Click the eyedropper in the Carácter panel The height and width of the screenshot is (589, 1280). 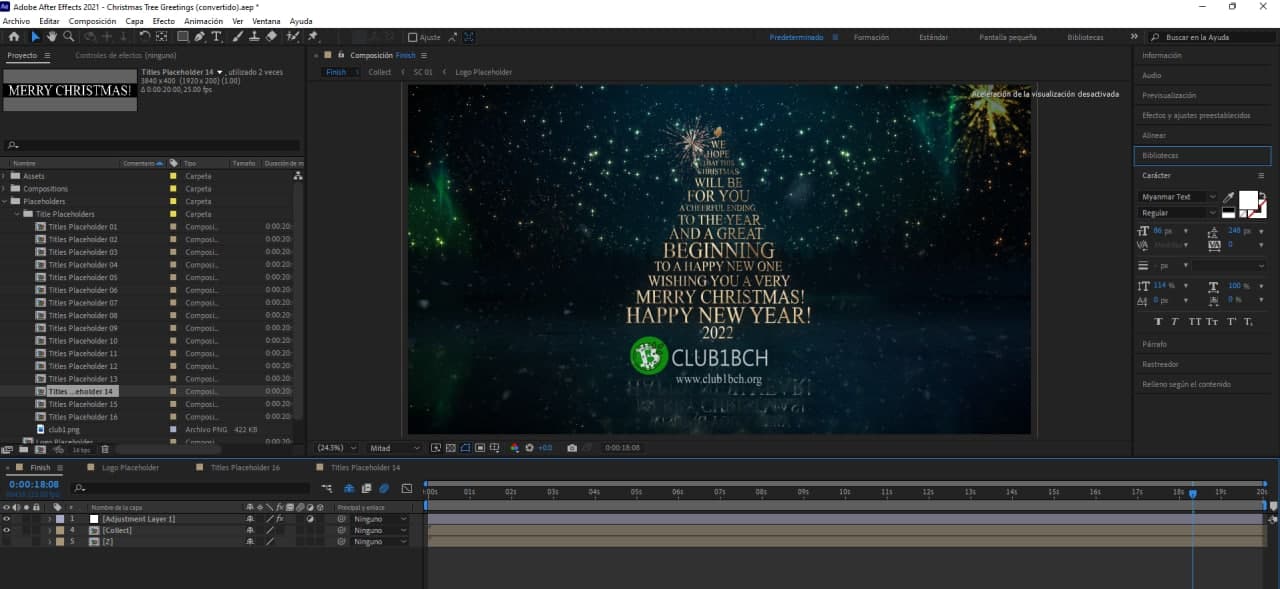1228,197
